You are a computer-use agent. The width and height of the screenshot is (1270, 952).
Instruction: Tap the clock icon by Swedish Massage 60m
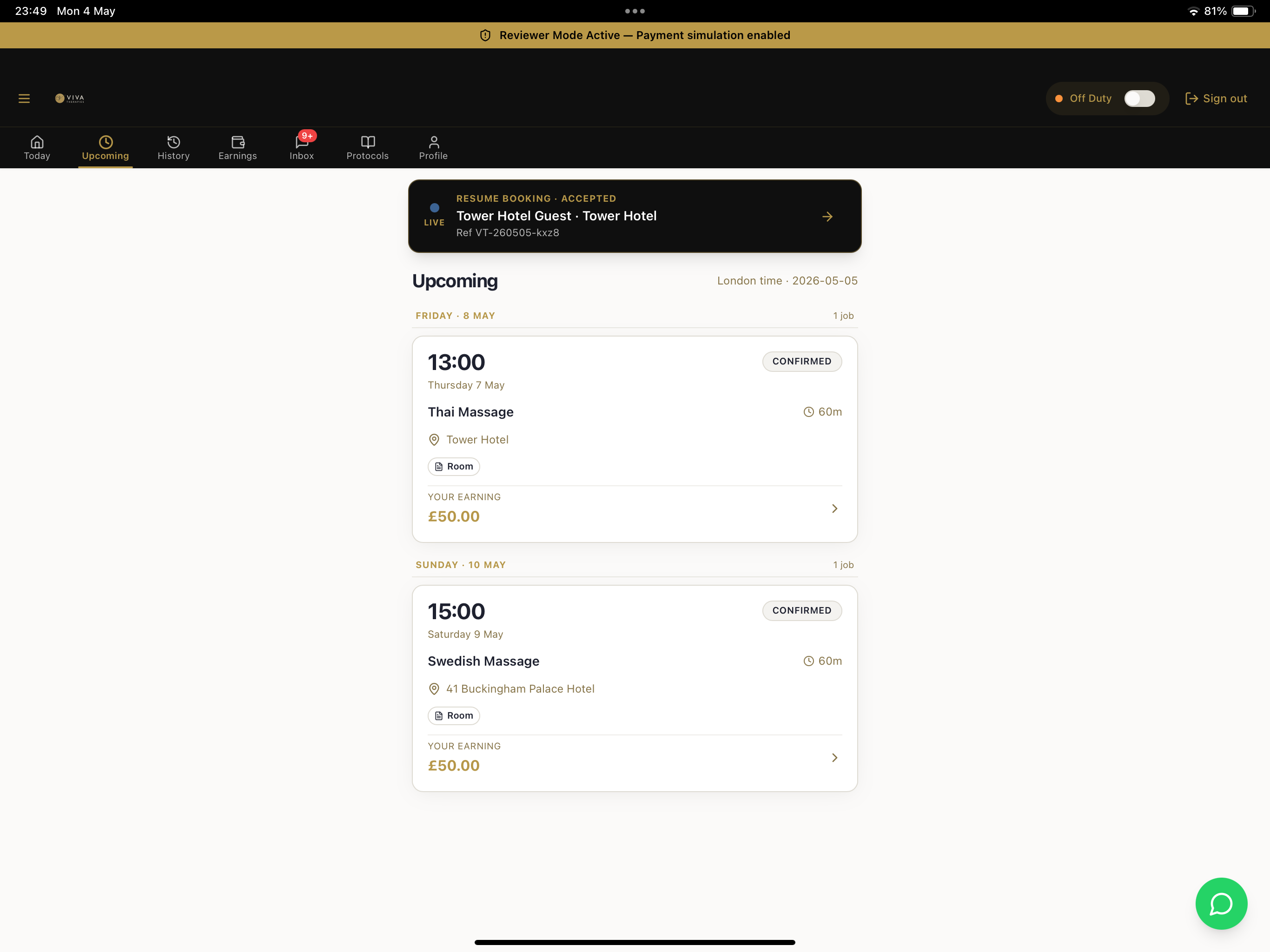tap(808, 661)
